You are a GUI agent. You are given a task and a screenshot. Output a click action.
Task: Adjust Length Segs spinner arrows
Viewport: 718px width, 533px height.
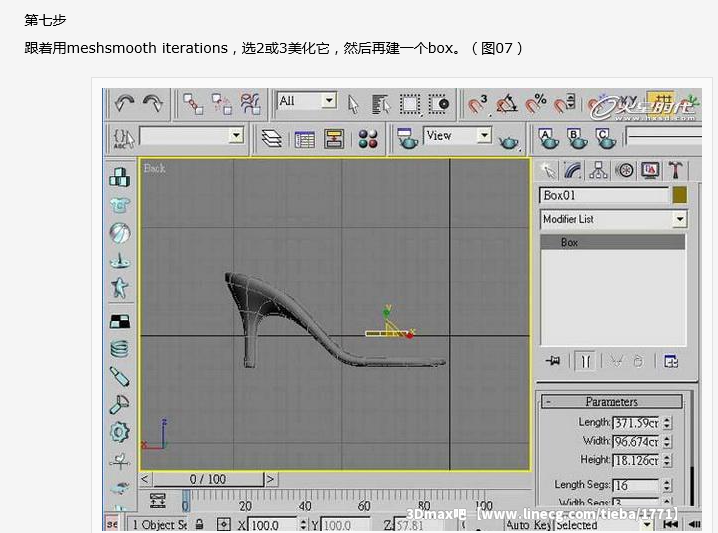[x=667, y=485]
